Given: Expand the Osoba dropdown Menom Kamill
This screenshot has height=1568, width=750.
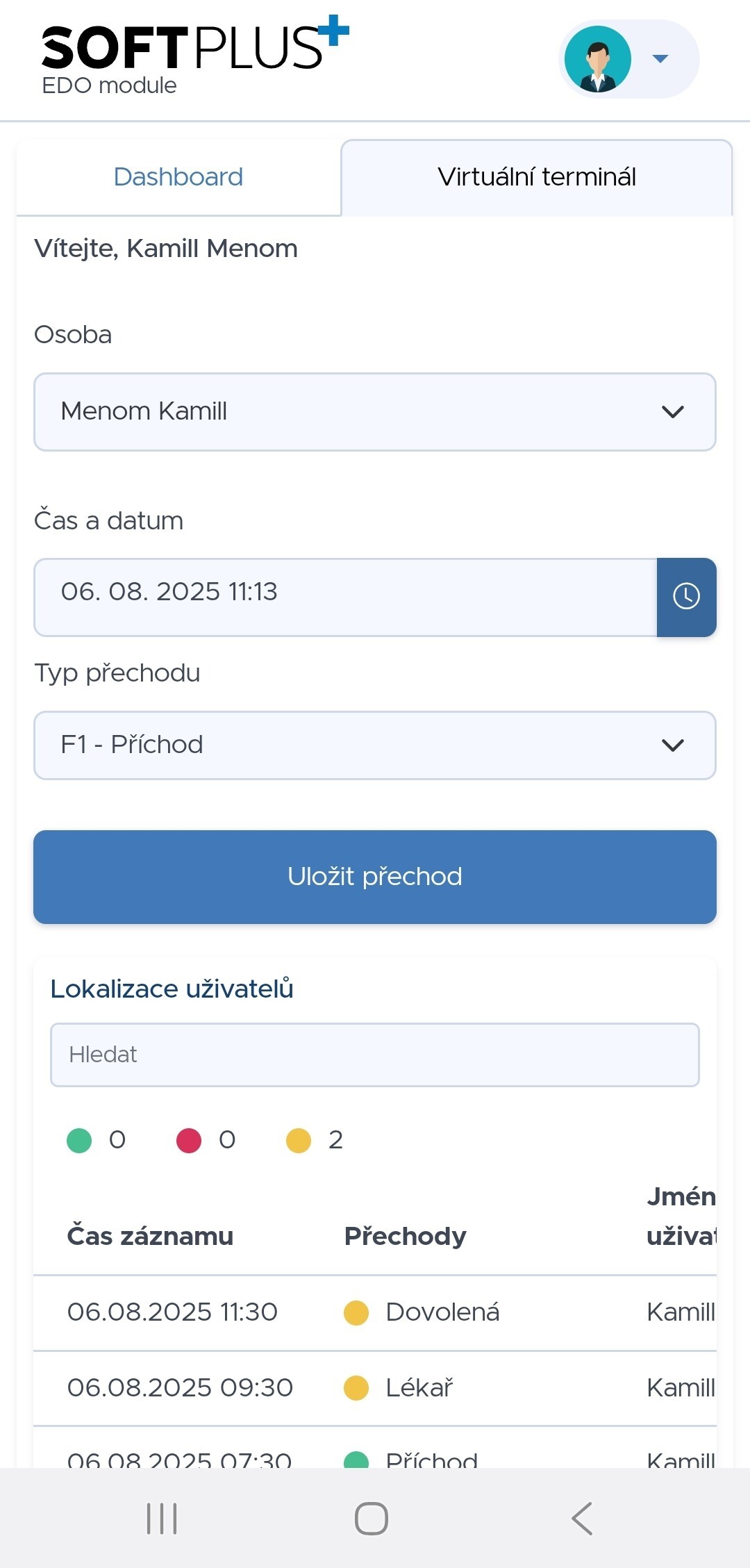Looking at the screenshot, I should coord(375,412).
